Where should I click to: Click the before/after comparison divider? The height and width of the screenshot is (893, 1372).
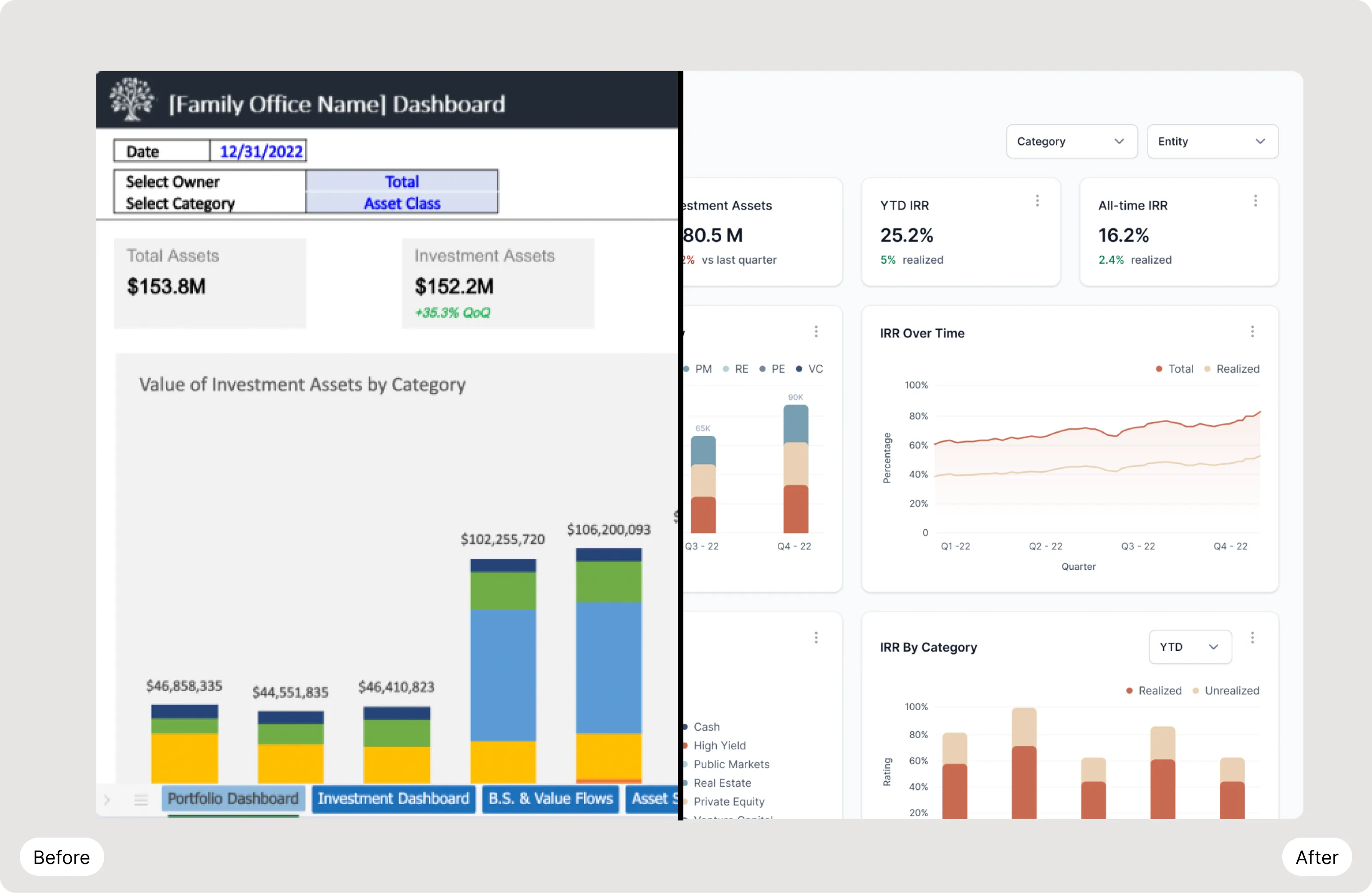tap(681, 445)
